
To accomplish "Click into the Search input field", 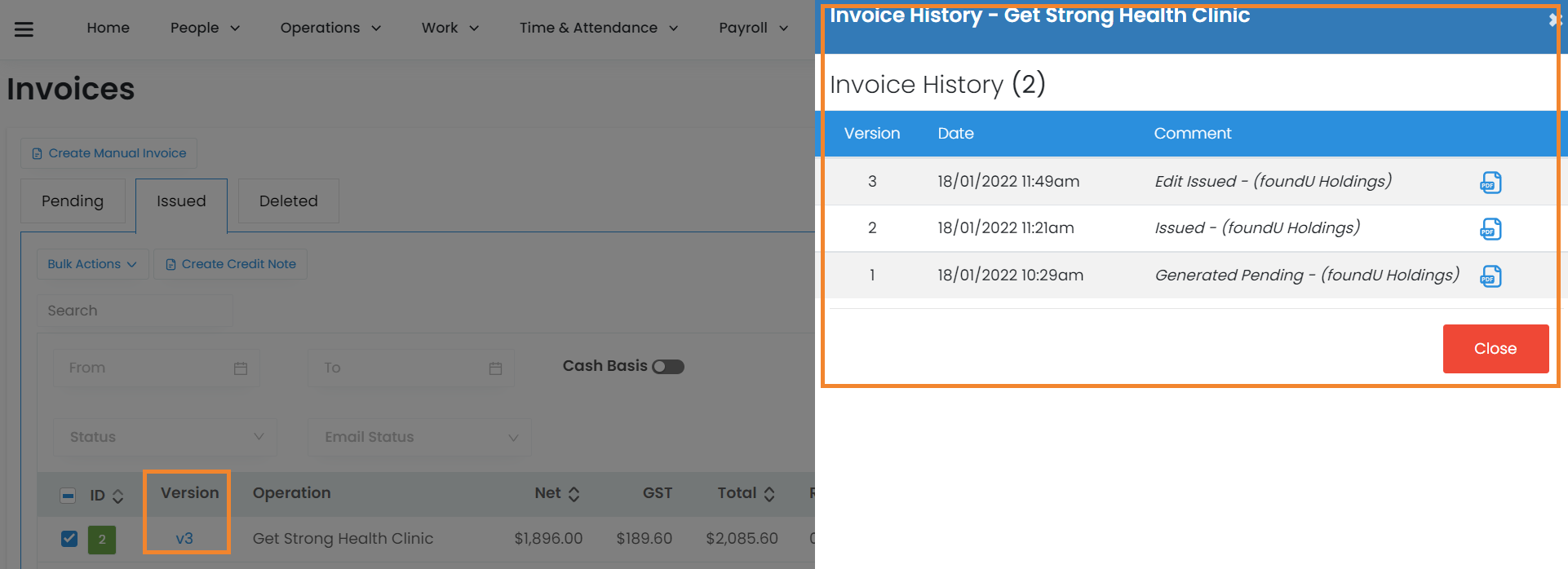I will (135, 311).
